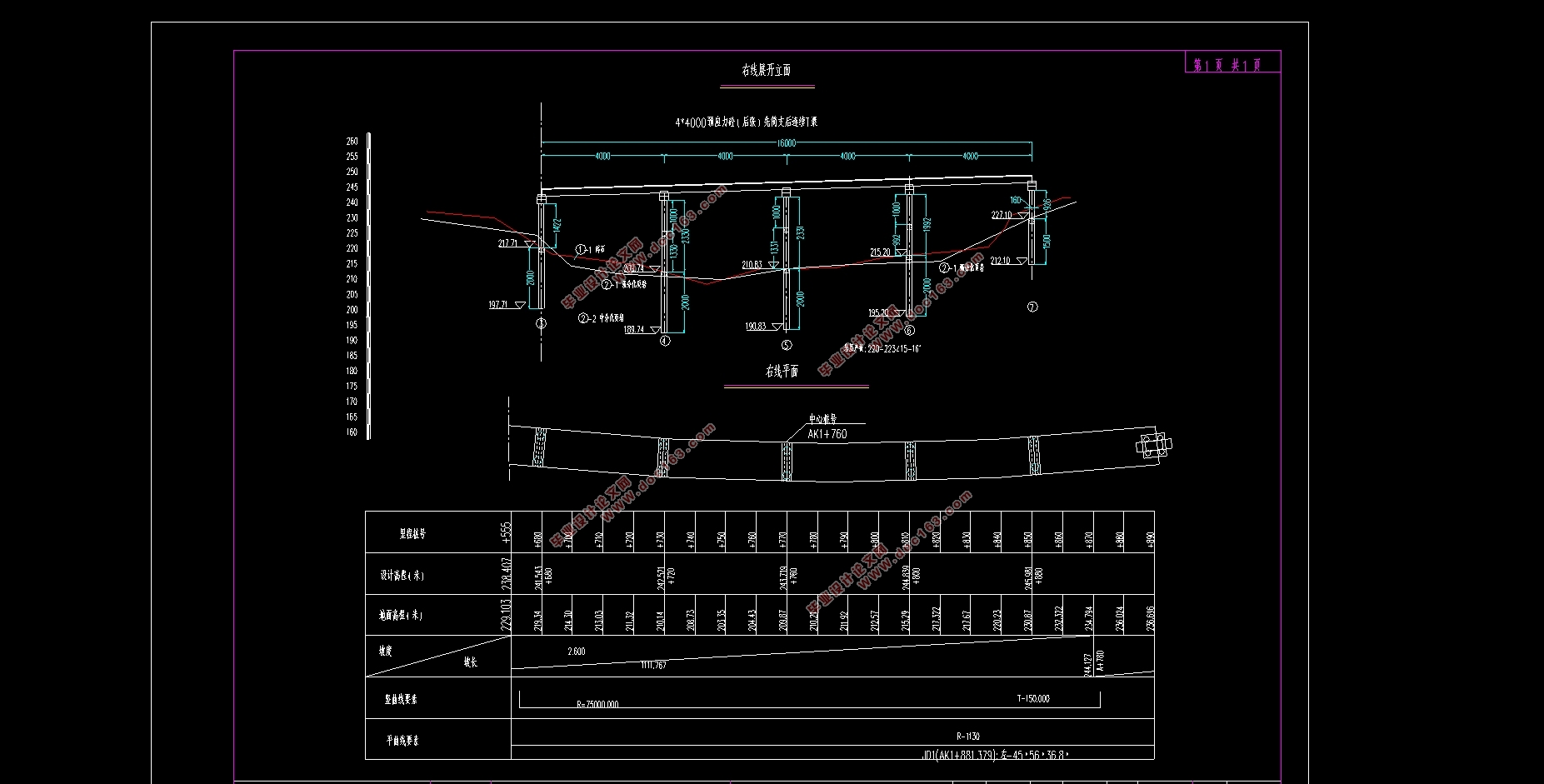Select scale value '245' on elevation ruler

352,187
